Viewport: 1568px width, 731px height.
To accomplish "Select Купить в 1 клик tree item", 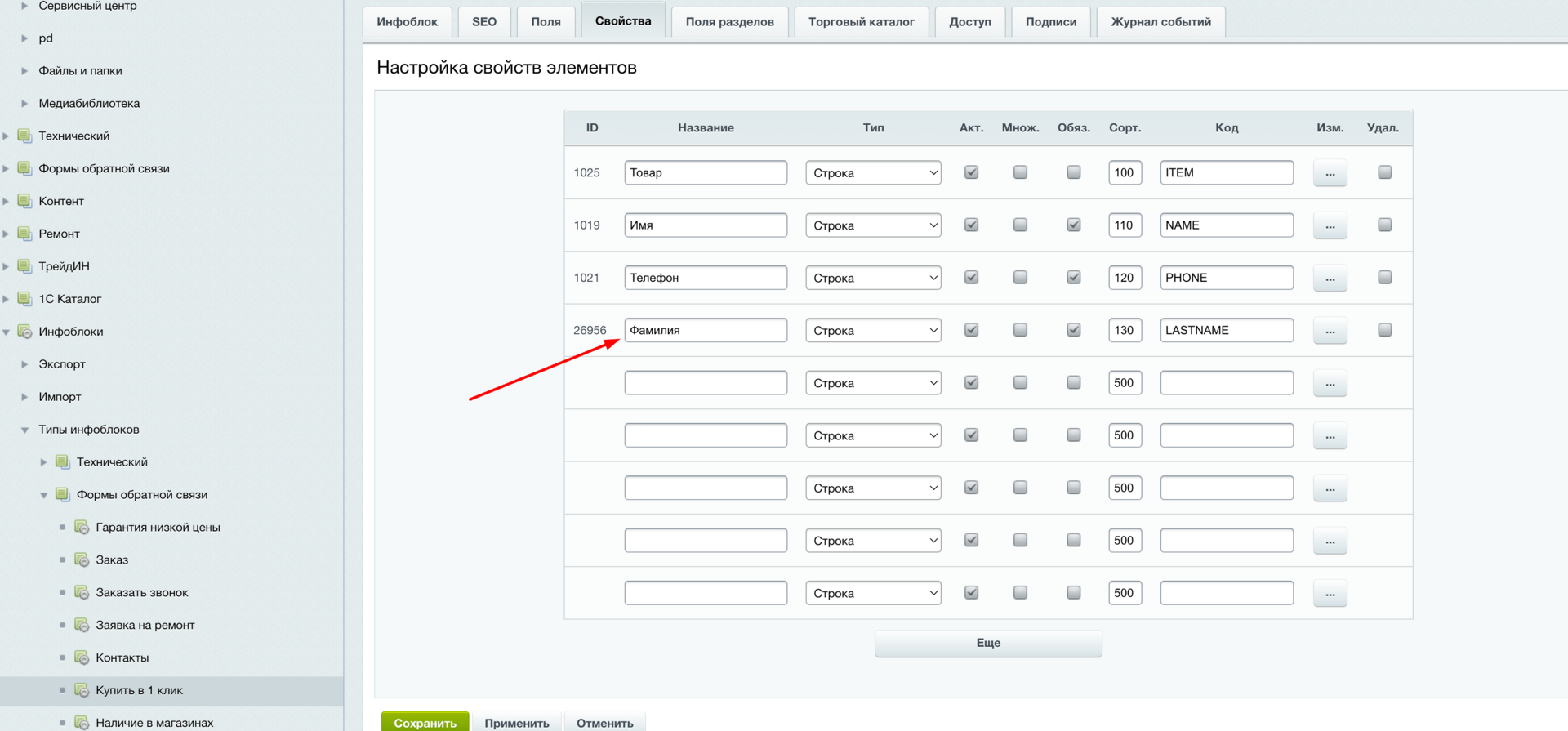I will 139,690.
